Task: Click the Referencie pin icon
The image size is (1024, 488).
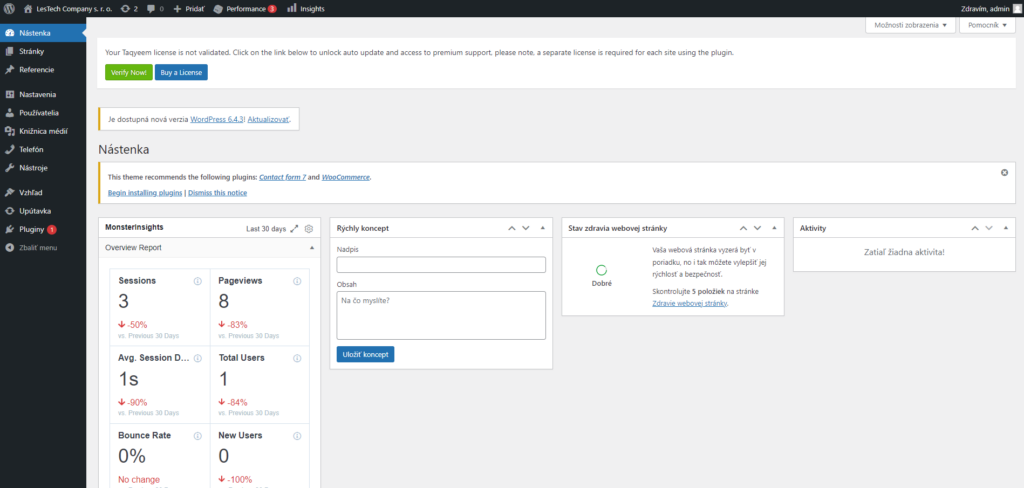Action: point(9,69)
